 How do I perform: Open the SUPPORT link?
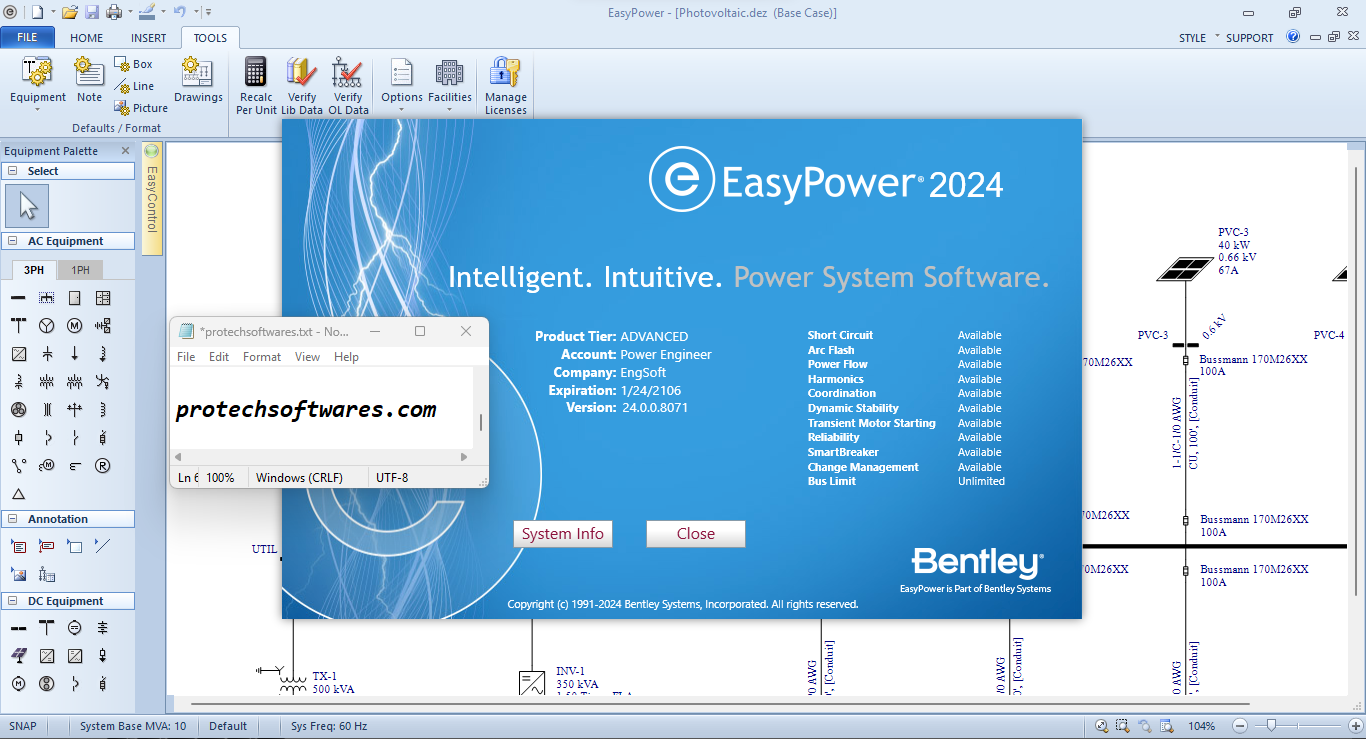pos(1250,38)
